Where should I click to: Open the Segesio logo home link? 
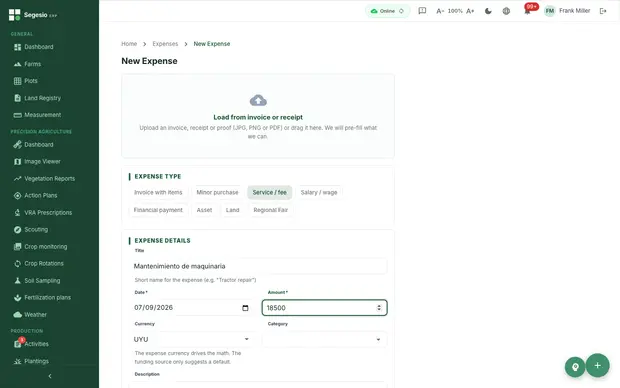33,15
